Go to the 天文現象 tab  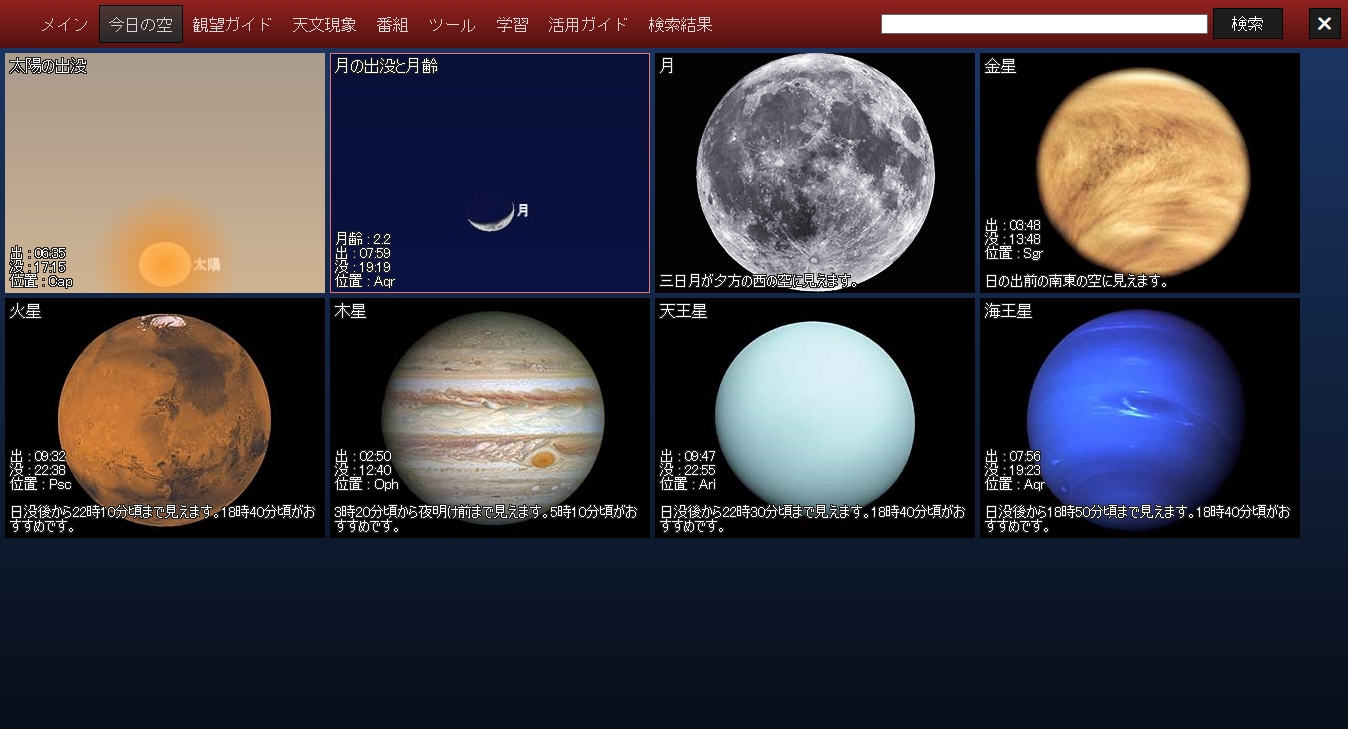(324, 25)
